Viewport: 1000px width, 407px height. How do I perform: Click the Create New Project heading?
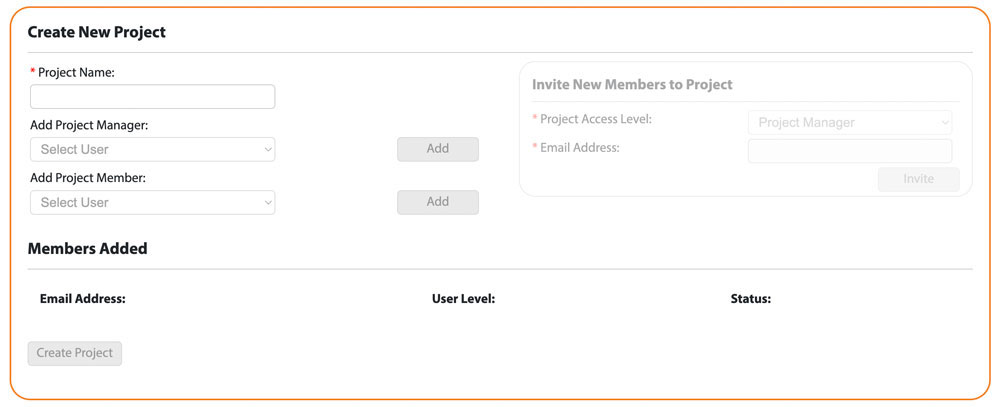(x=96, y=33)
